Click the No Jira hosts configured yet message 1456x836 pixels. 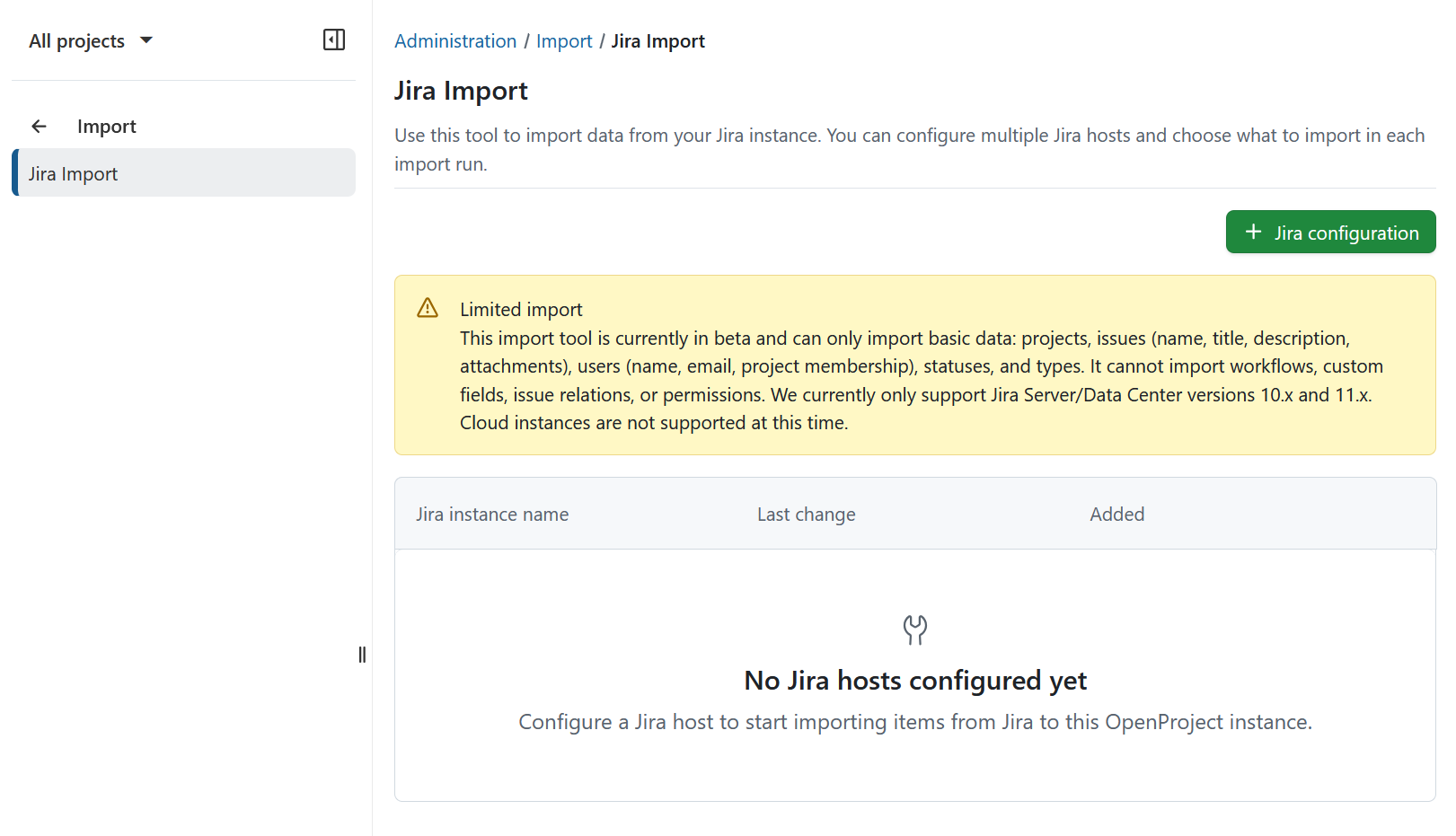click(914, 680)
